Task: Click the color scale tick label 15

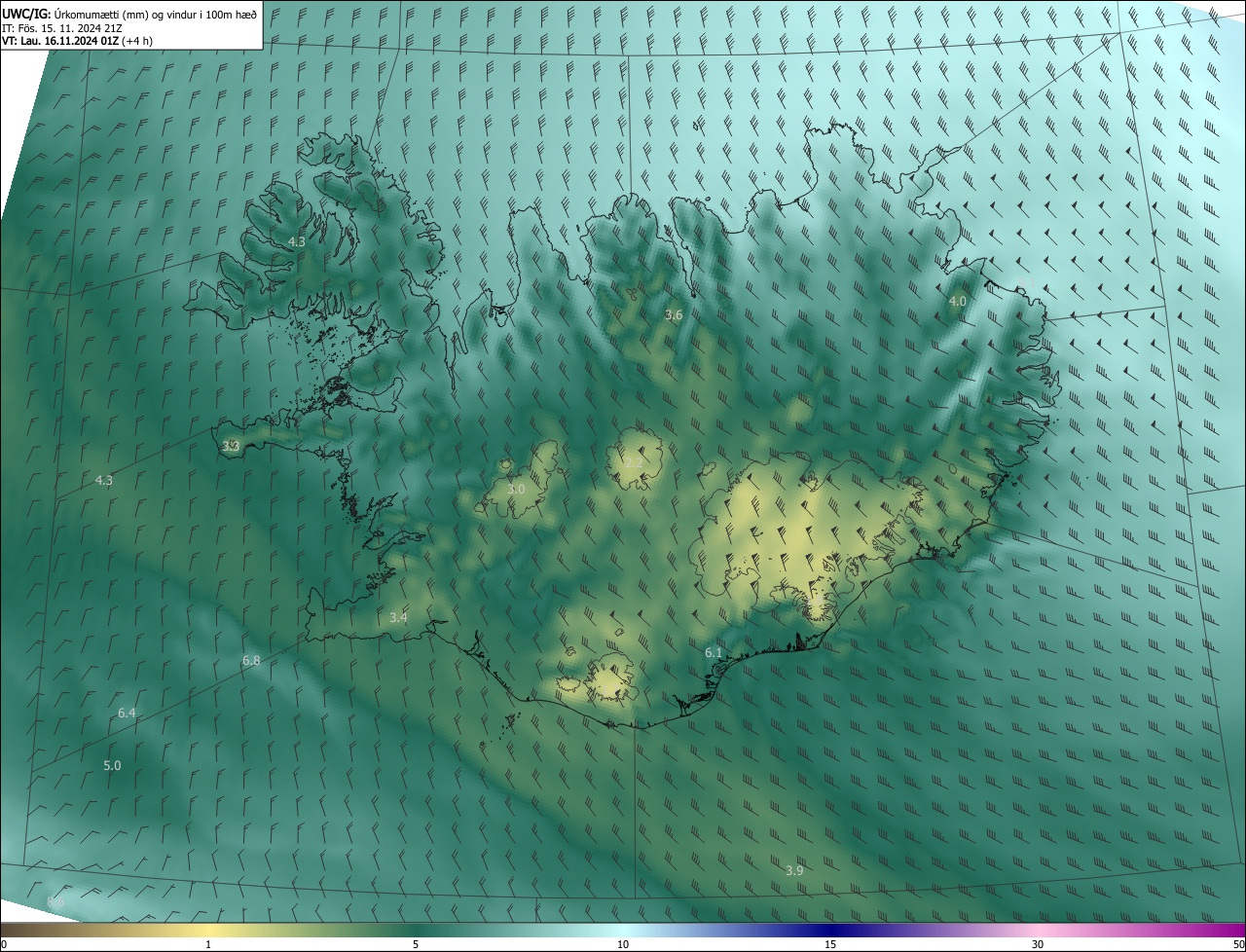Action: click(x=830, y=944)
